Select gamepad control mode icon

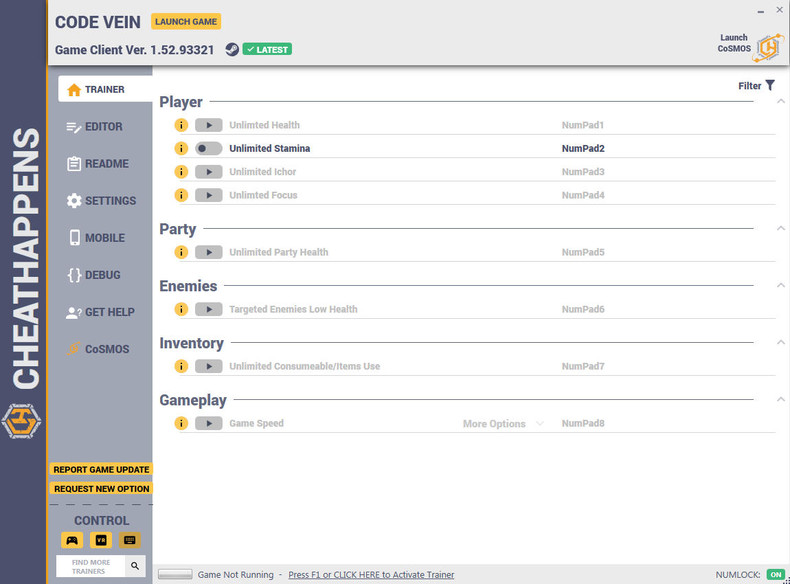point(72,540)
